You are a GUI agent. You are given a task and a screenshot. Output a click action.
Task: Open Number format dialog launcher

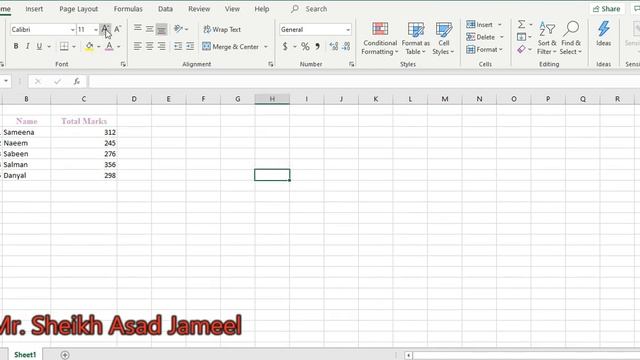click(x=351, y=64)
